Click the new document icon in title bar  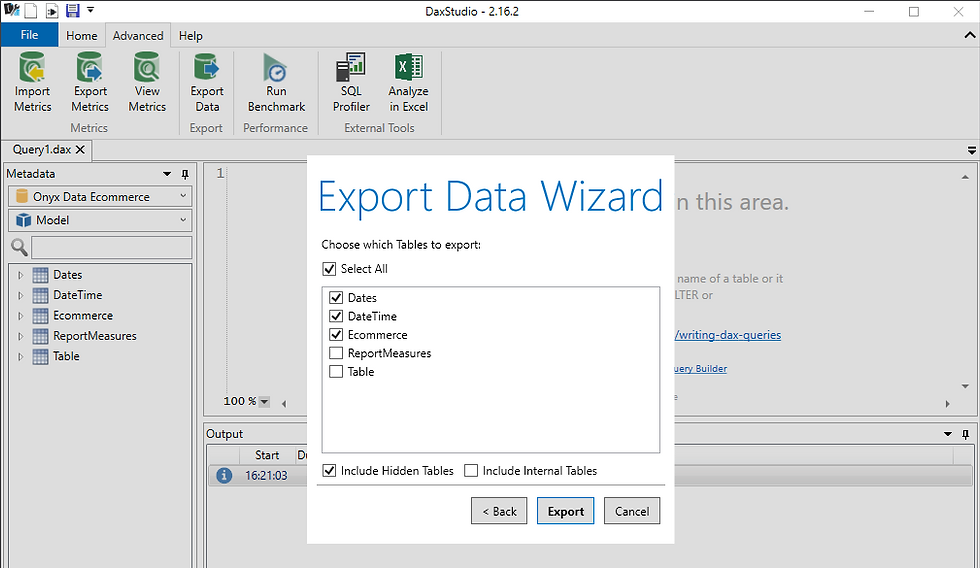tap(31, 10)
